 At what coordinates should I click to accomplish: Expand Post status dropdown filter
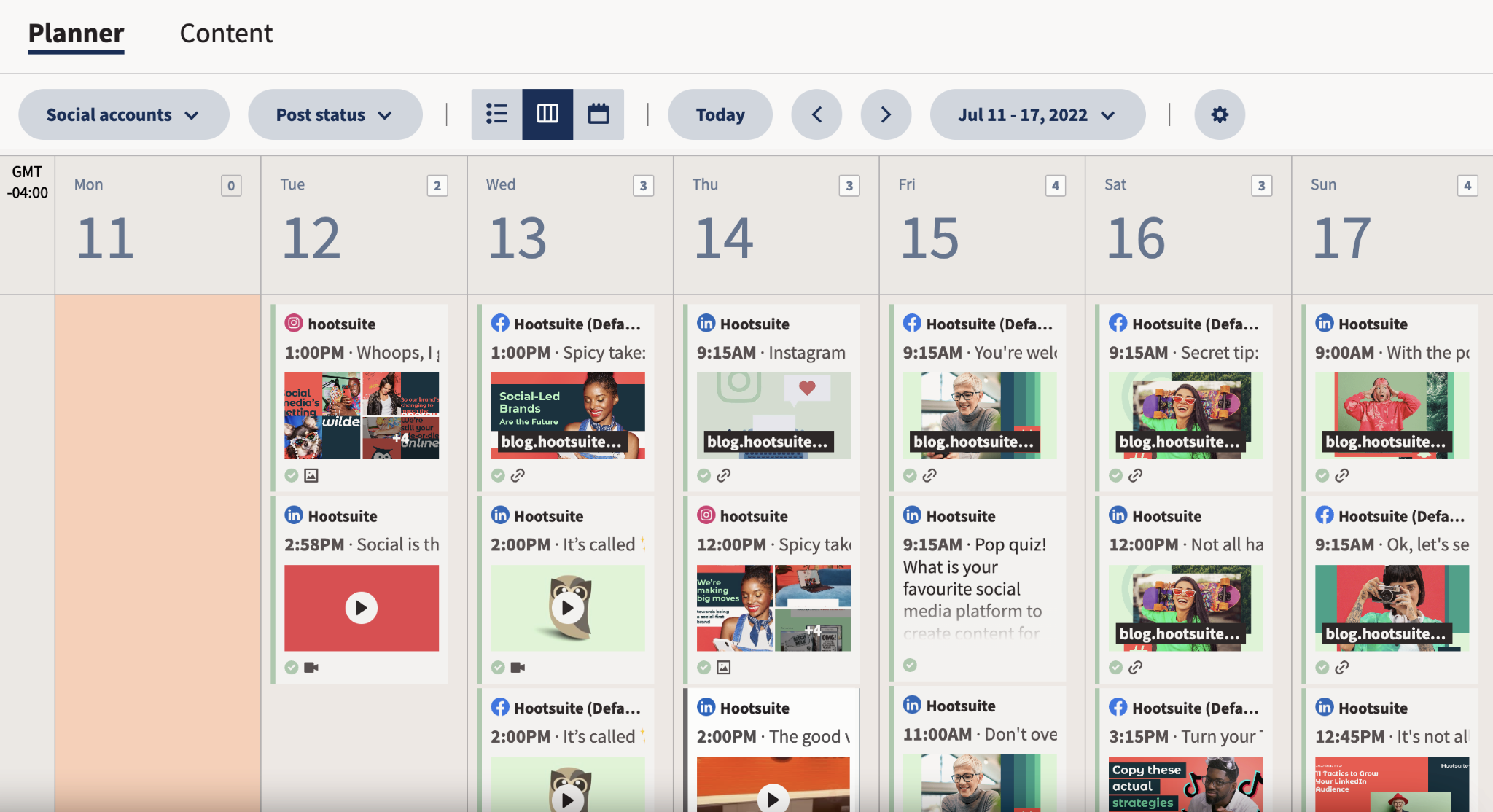(x=334, y=113)
